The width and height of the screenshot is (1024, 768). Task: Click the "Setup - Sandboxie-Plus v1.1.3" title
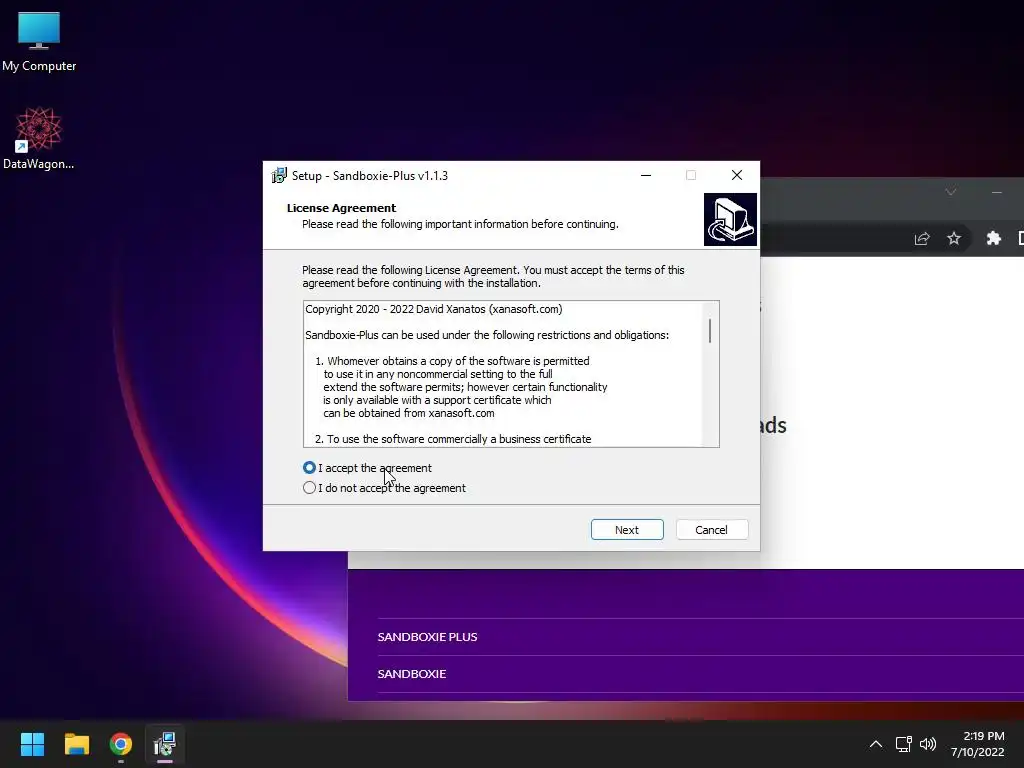370,176
